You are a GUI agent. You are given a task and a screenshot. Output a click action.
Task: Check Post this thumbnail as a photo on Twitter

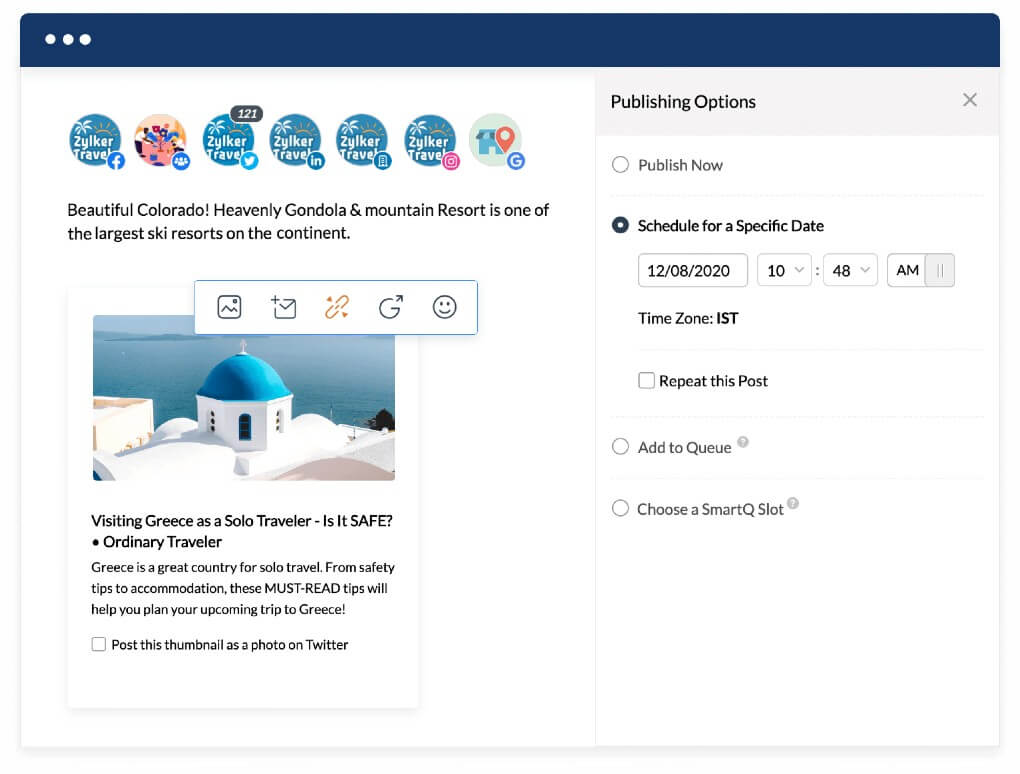(x=99, y=644)
